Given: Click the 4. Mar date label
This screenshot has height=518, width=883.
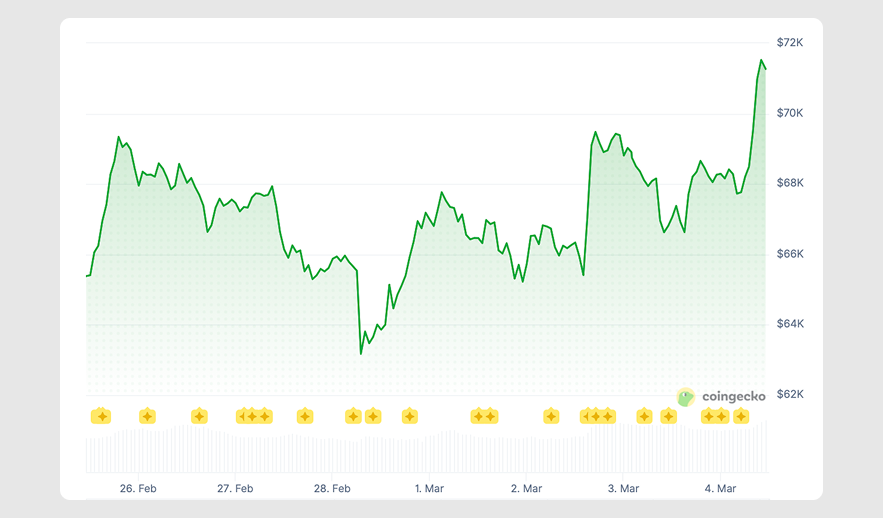Looking at the screenshot, I should [720, 489].
